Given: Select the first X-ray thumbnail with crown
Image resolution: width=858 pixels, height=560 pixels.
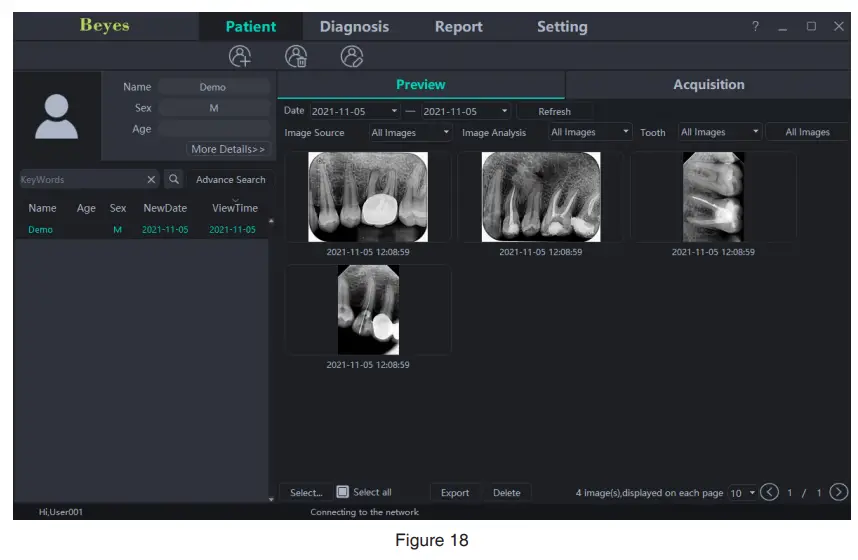Looking at the screenshot, I should coord(367,197).
